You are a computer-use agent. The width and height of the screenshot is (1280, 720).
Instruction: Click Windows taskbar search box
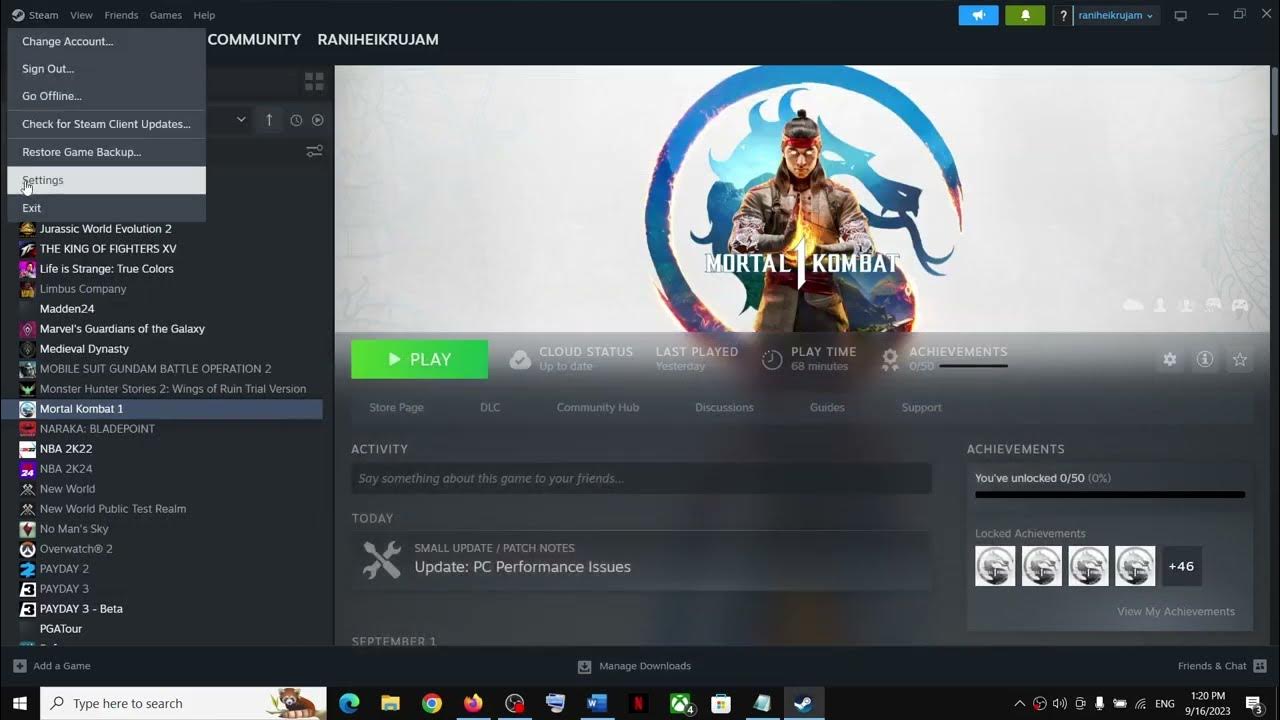click(x=183, y=703)
